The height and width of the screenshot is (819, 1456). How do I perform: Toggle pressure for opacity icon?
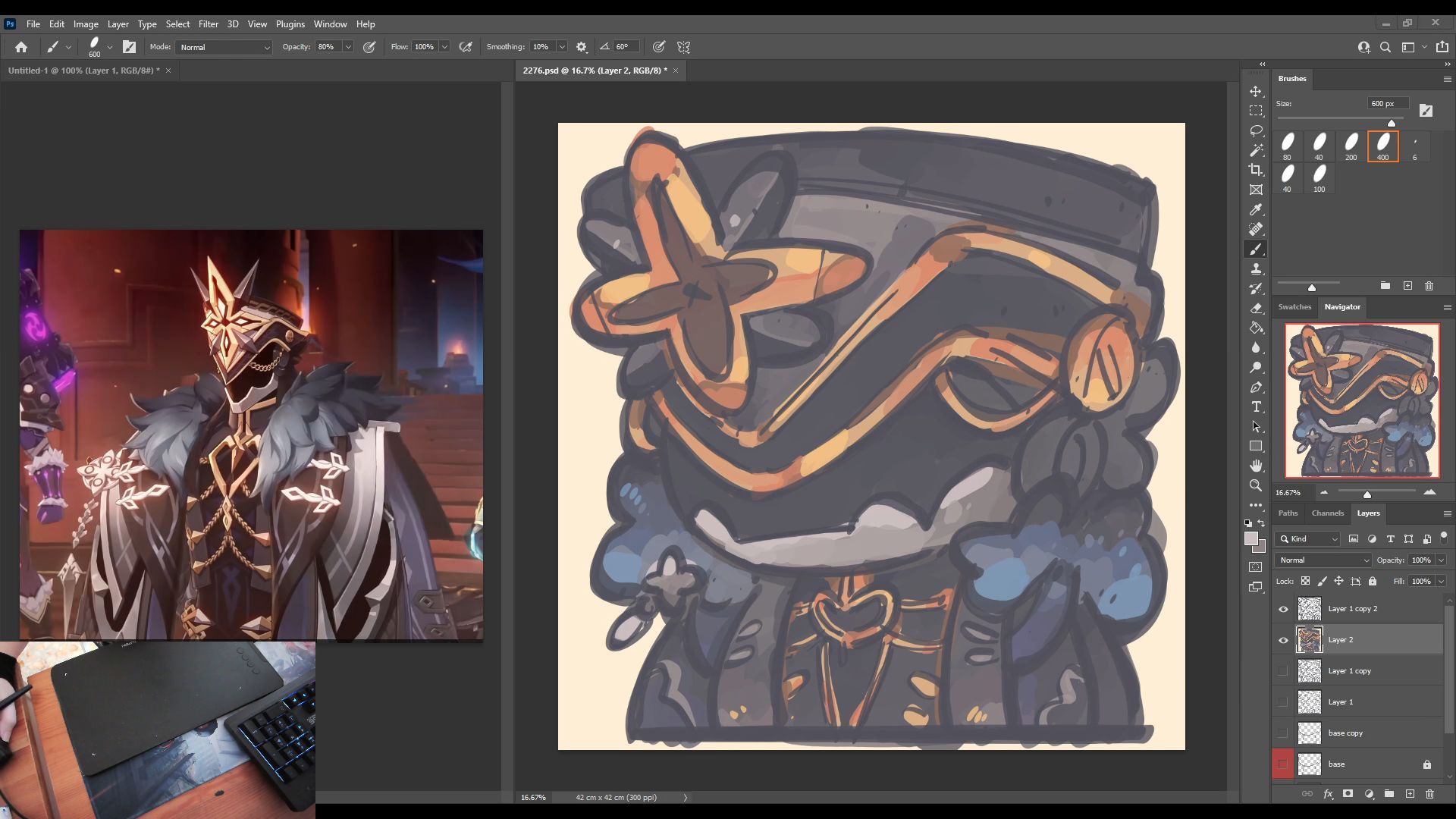369,47
